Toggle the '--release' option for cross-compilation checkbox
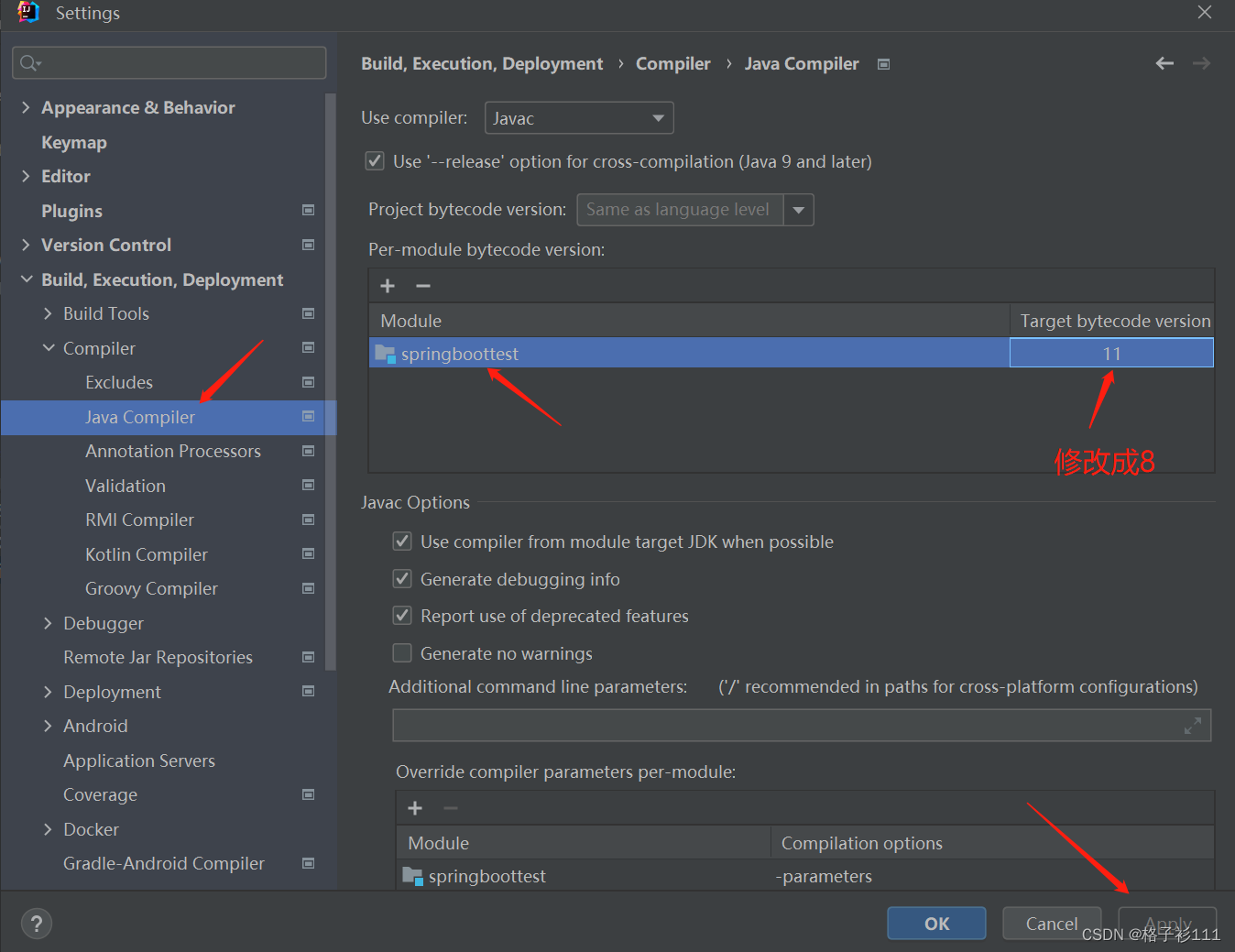Image resolution: width=1235 pixels, height=952 pixels. tap(375, 161)
